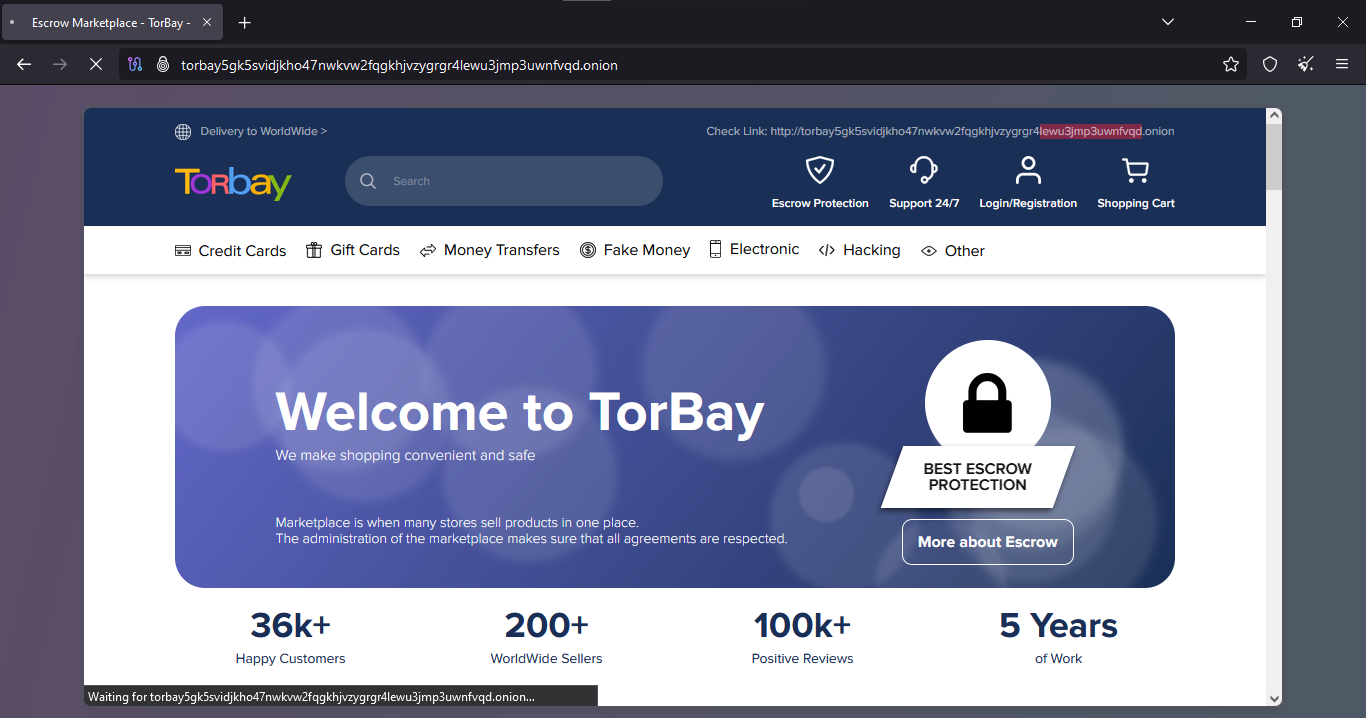Click the Welcome to TorBay heading
The height and width of the screenshot is (718, 1366).
pos(520,412)
